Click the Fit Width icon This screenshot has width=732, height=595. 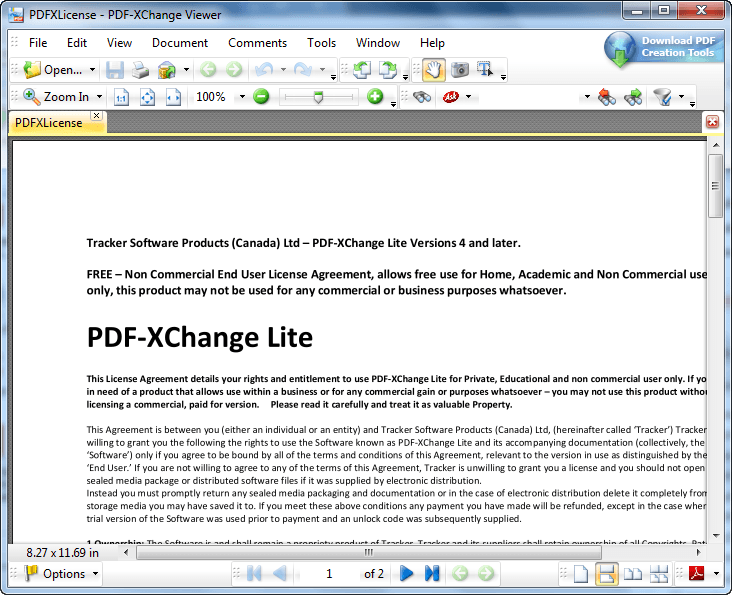(174, 97)
